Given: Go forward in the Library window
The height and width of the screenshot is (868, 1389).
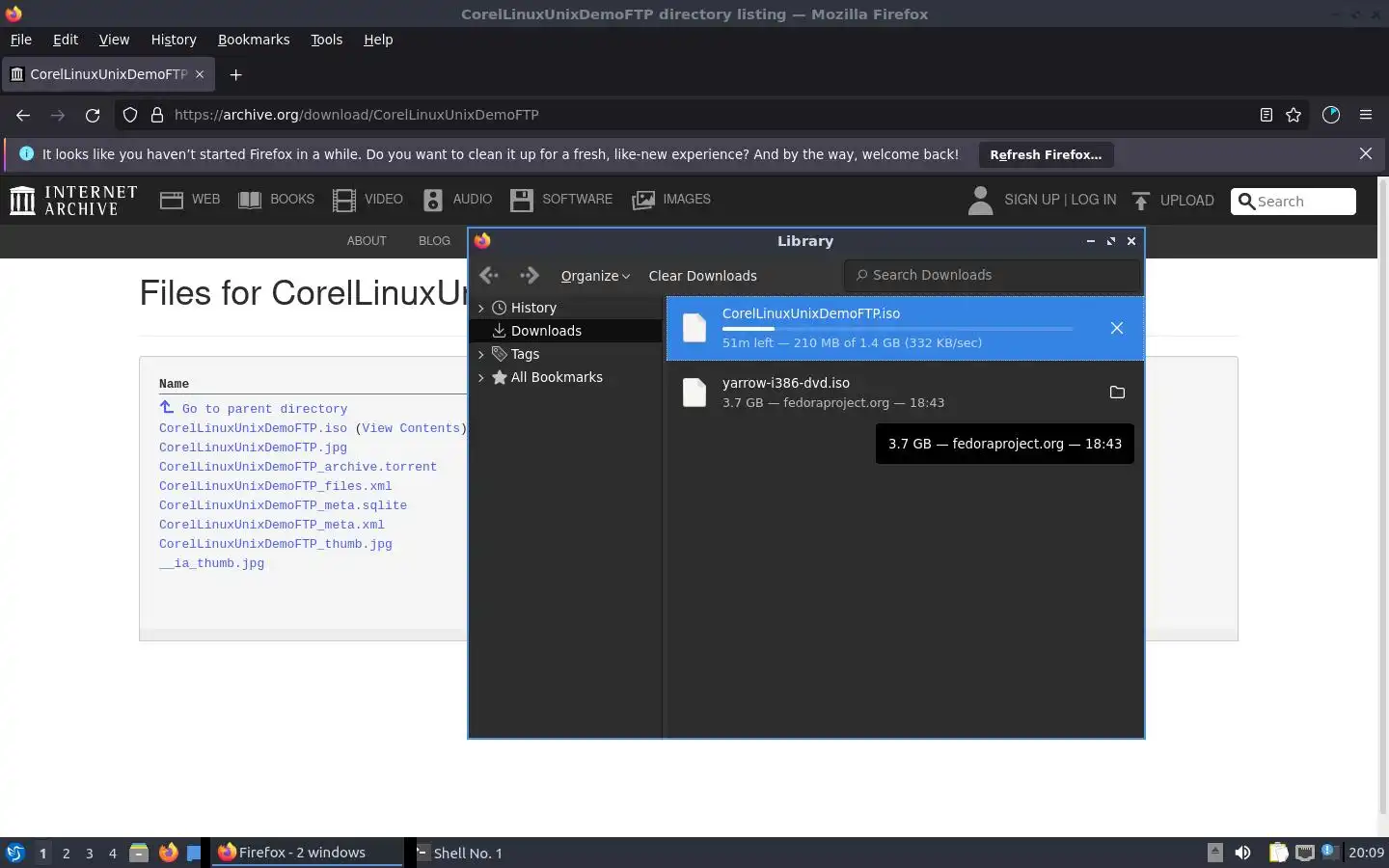Looking at the screenshot, I should pyautogui.click(x=529, y=275).
